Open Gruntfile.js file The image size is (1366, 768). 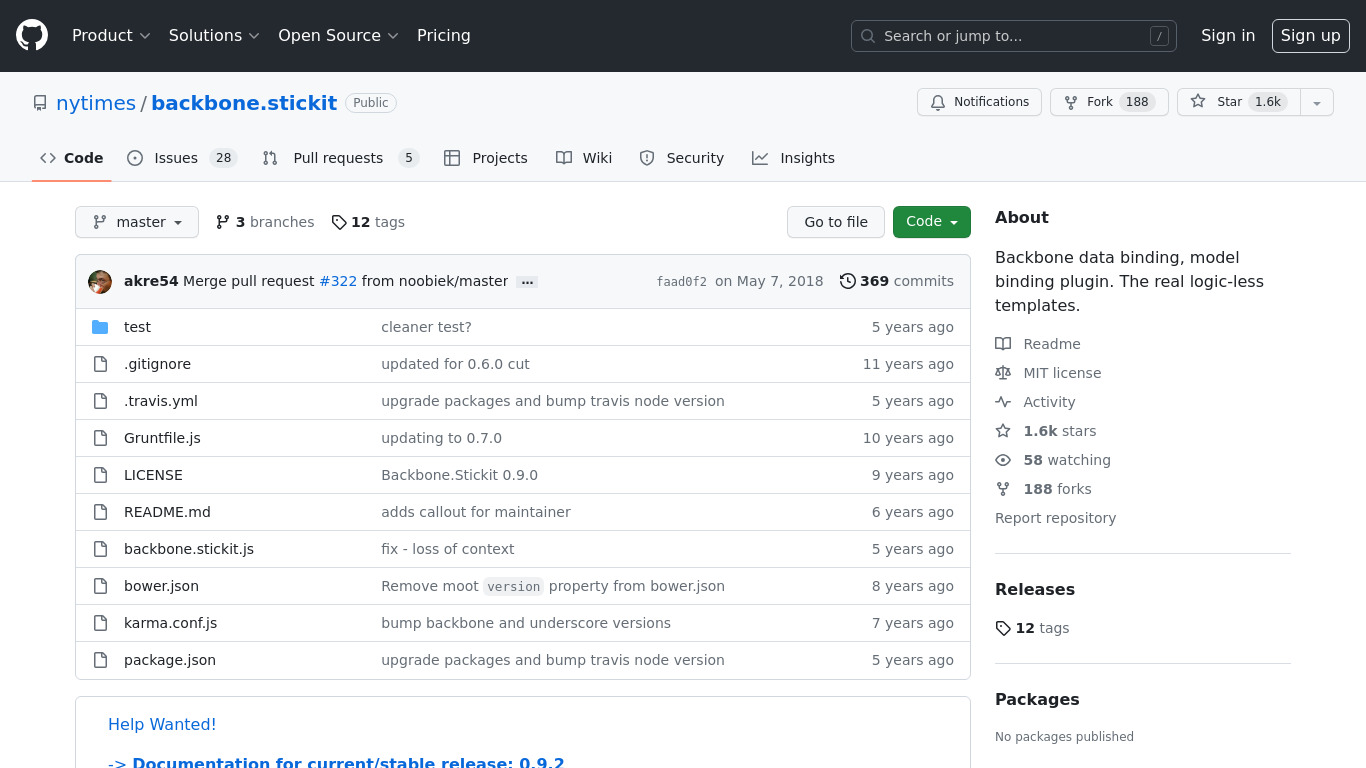[162, 438]
